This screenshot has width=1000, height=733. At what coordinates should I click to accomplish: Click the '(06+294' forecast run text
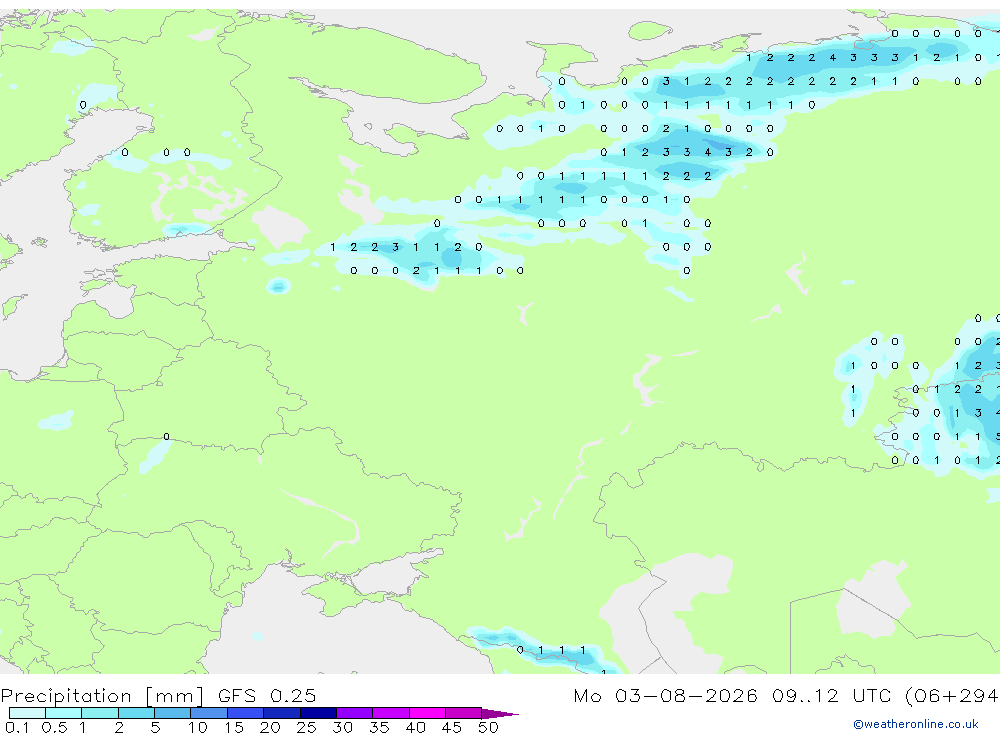952,695
